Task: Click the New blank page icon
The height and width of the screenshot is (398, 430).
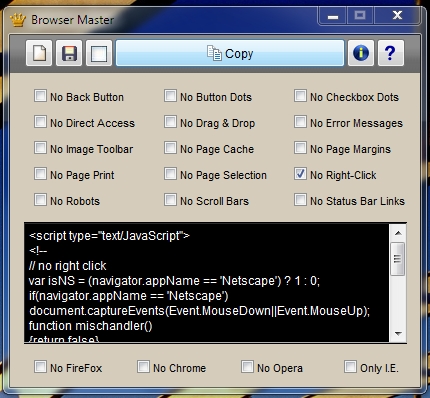Action: pos(39,53)
